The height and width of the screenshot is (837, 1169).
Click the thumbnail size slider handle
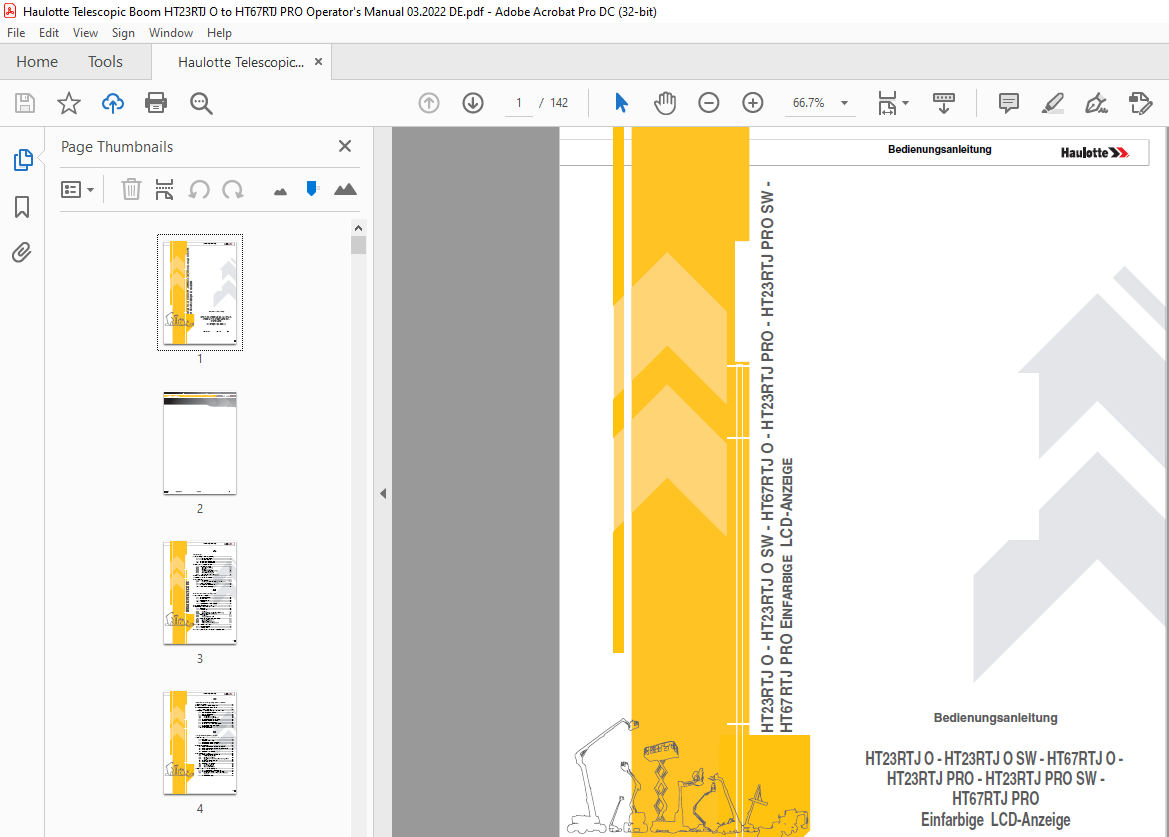pyautogui.click(x=312, y=189)
